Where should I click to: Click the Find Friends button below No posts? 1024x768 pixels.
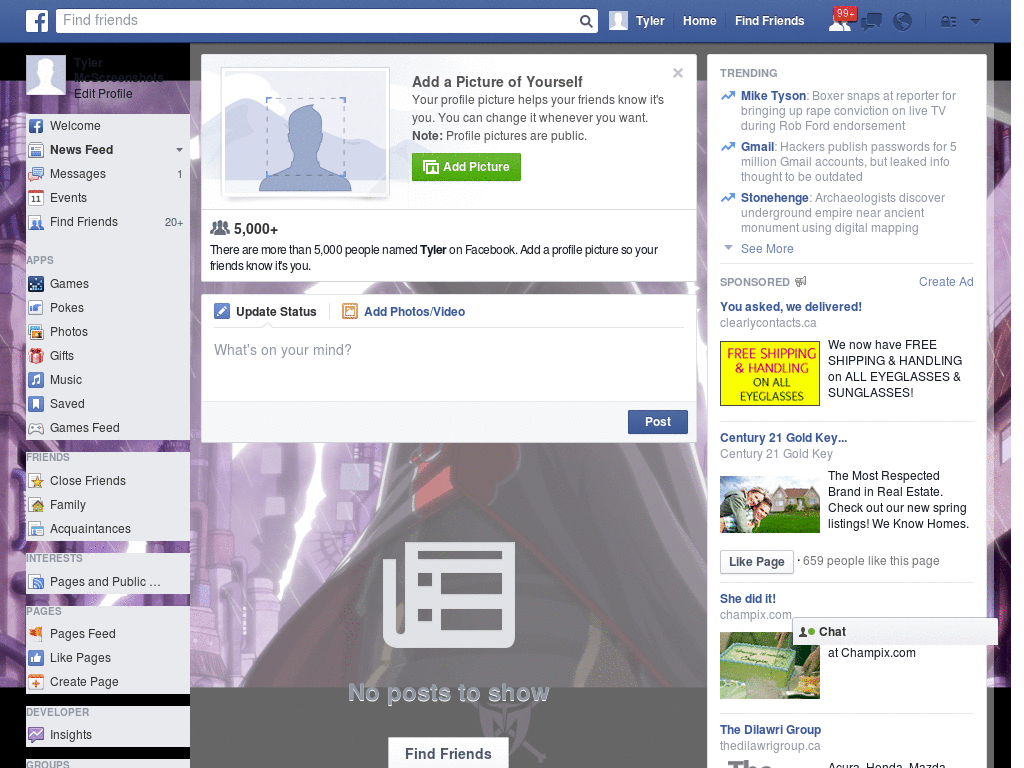(x=448, y=754)
